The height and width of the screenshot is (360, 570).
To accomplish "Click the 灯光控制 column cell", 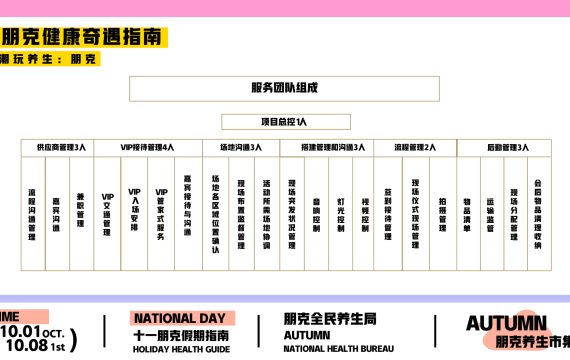I will click(x=341, y=214).
